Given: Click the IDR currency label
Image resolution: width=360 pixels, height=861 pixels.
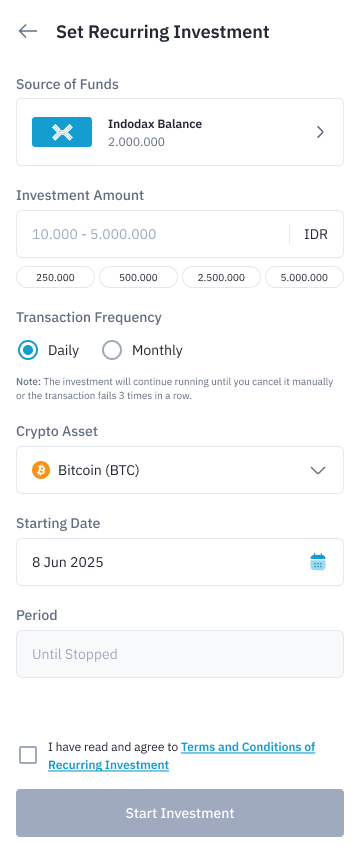Looking at the screenshot, I should pyautogui.click(x=316, y=234).
